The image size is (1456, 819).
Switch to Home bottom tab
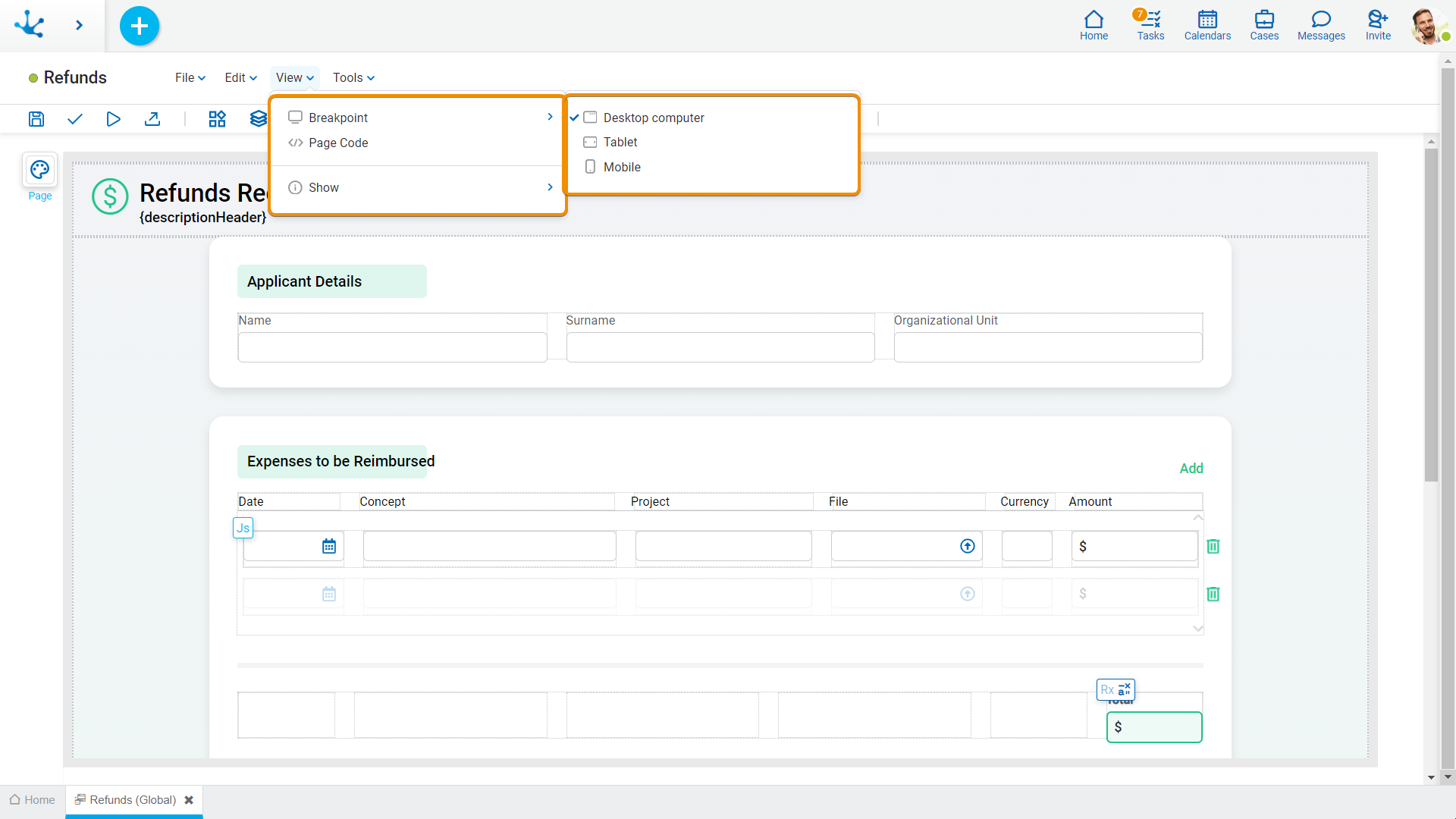(x=33, y=800)
